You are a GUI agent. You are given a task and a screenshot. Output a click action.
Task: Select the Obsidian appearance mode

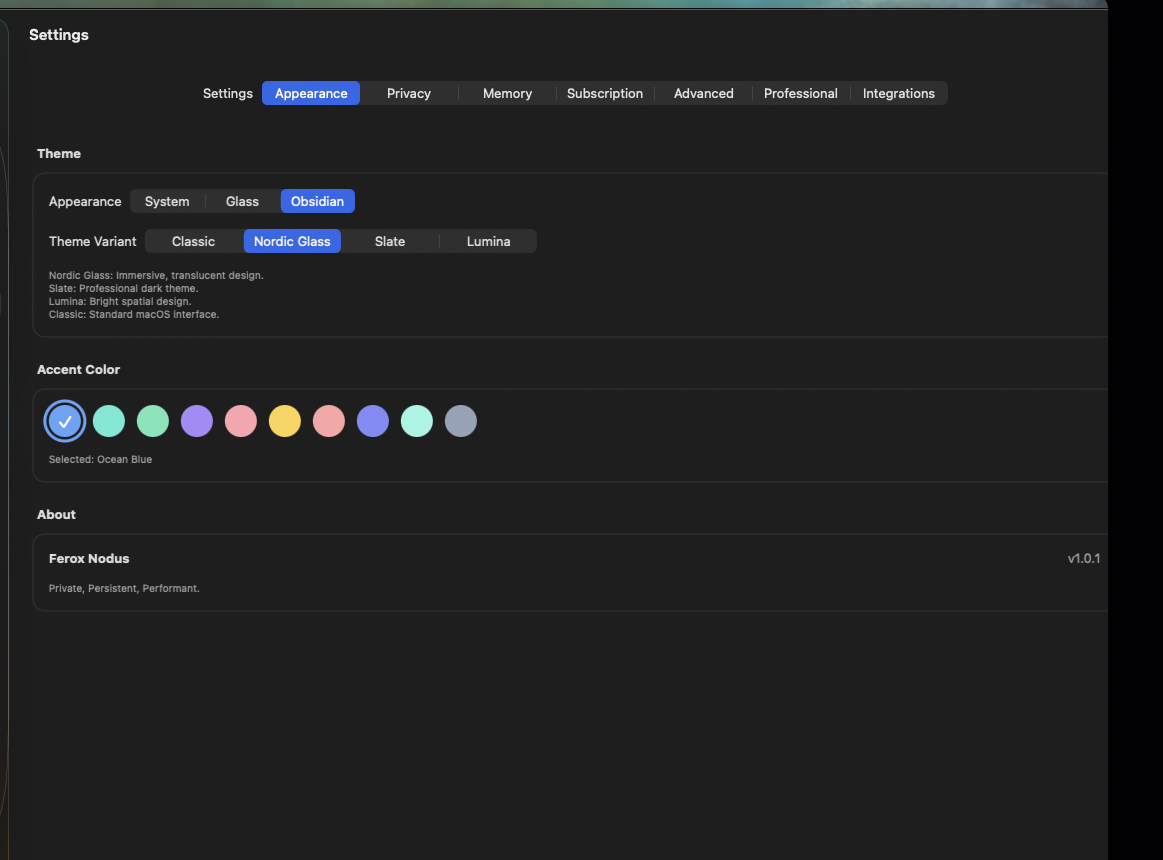tap(317, 201)
